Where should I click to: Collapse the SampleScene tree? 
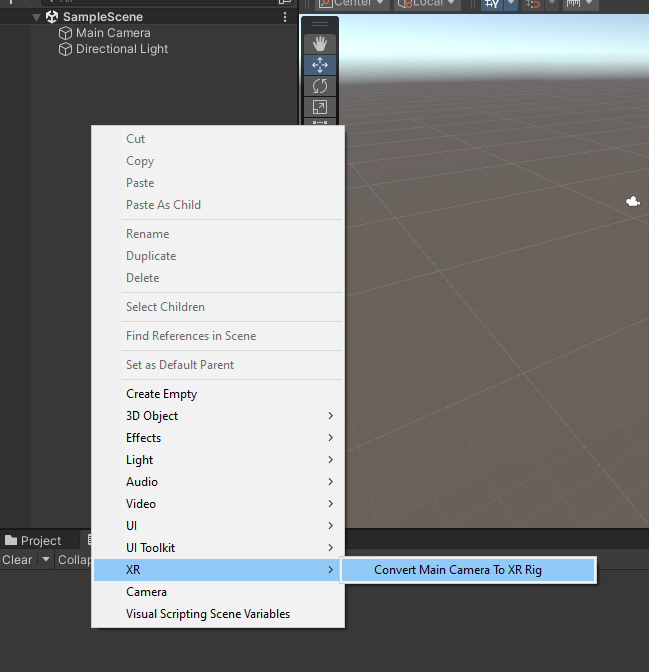[x=36, y=17]
